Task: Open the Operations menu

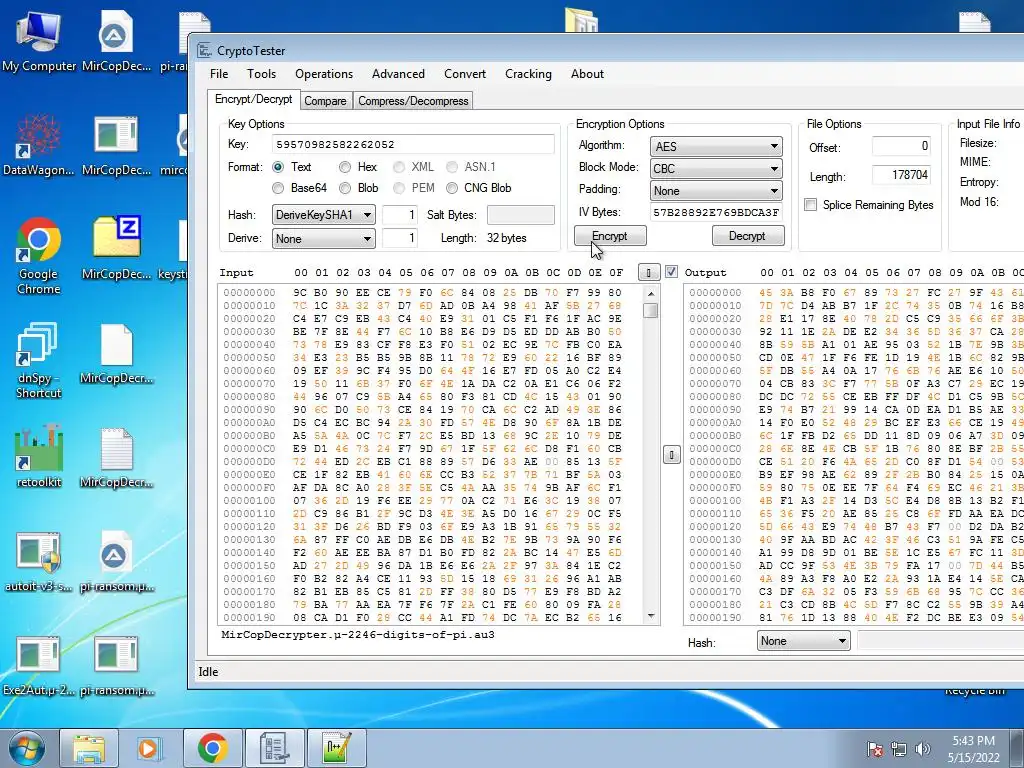Action: click(x=324, y=74)
